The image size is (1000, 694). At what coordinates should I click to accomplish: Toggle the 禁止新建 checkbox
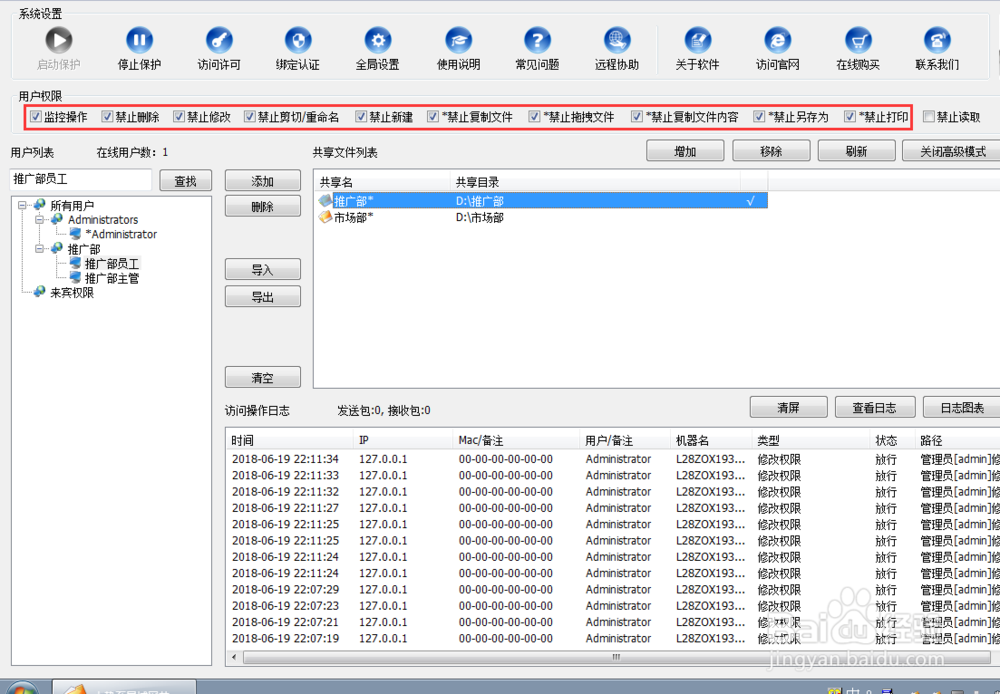point(361,117)
